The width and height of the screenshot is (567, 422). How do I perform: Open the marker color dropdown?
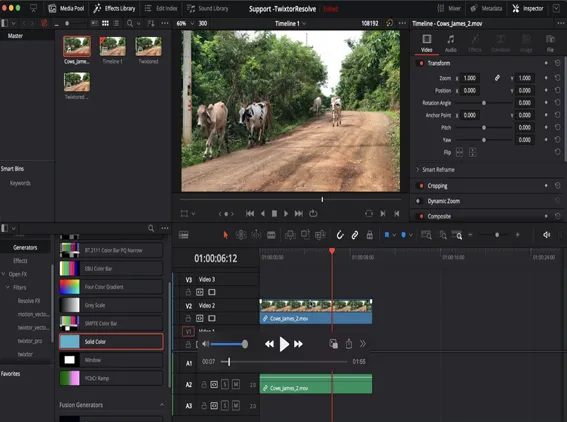(x=411, y=235)
